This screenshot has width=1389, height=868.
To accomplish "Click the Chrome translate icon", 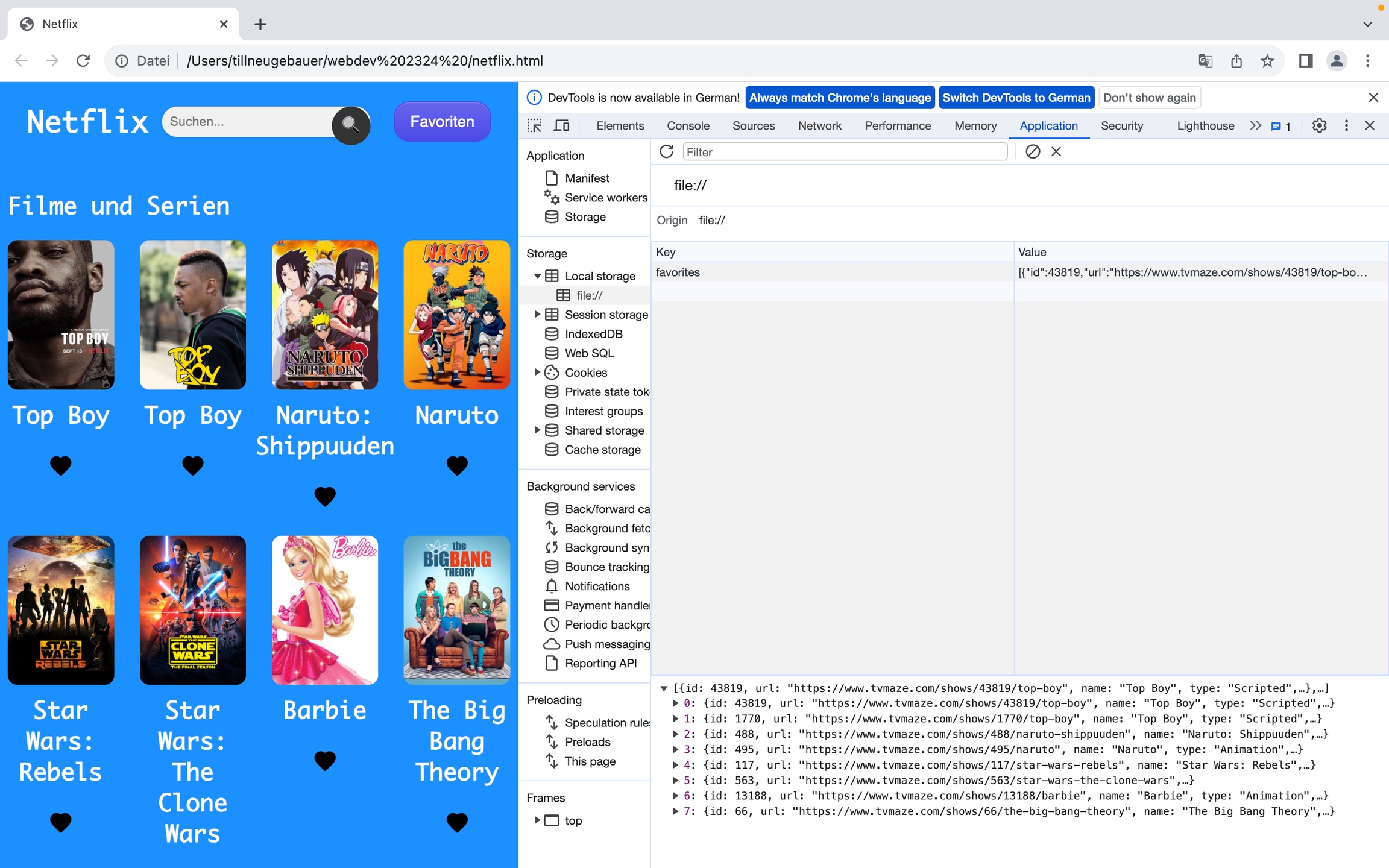I will click(x=1205, y=61).
